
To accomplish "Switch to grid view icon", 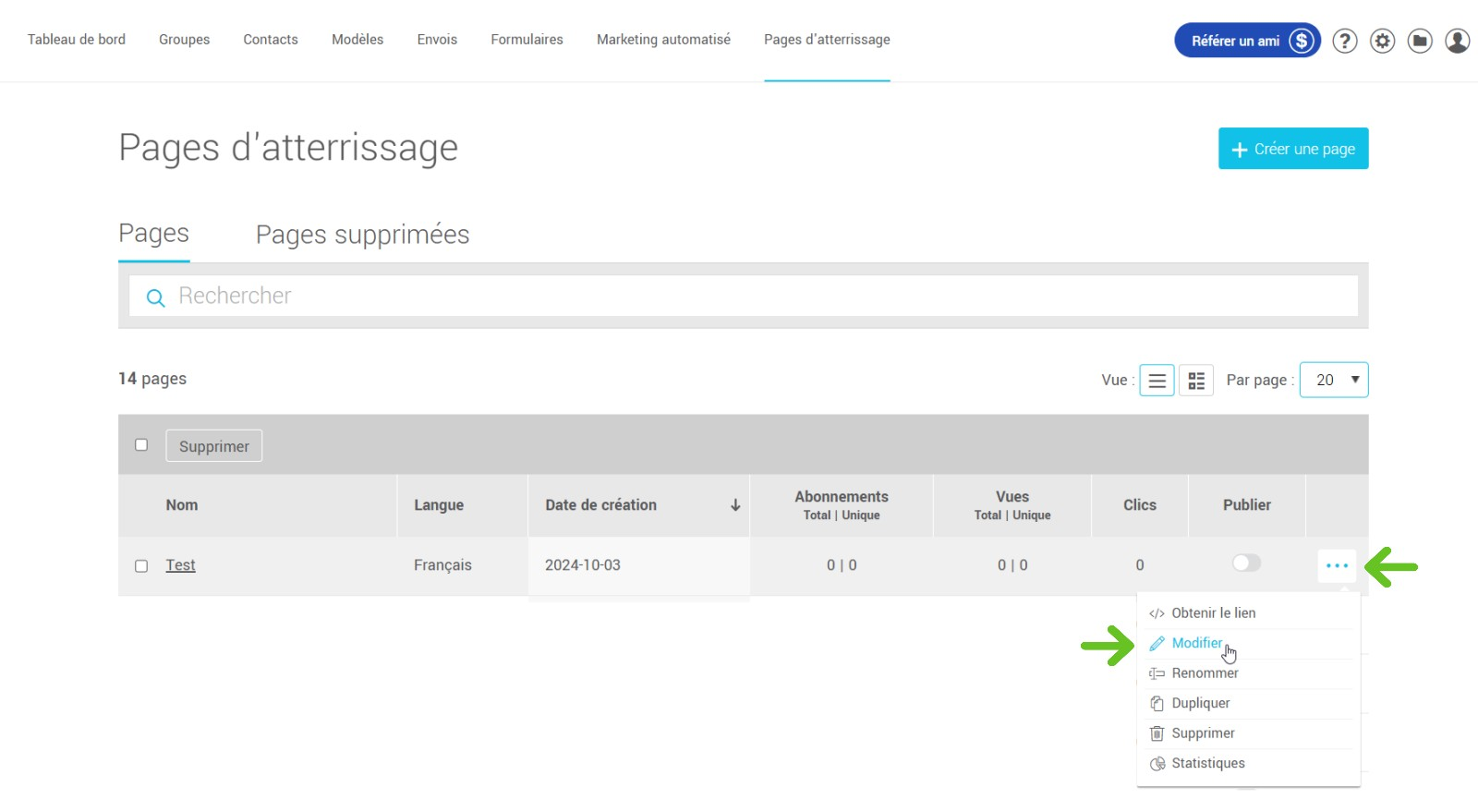I will 1196,380.
